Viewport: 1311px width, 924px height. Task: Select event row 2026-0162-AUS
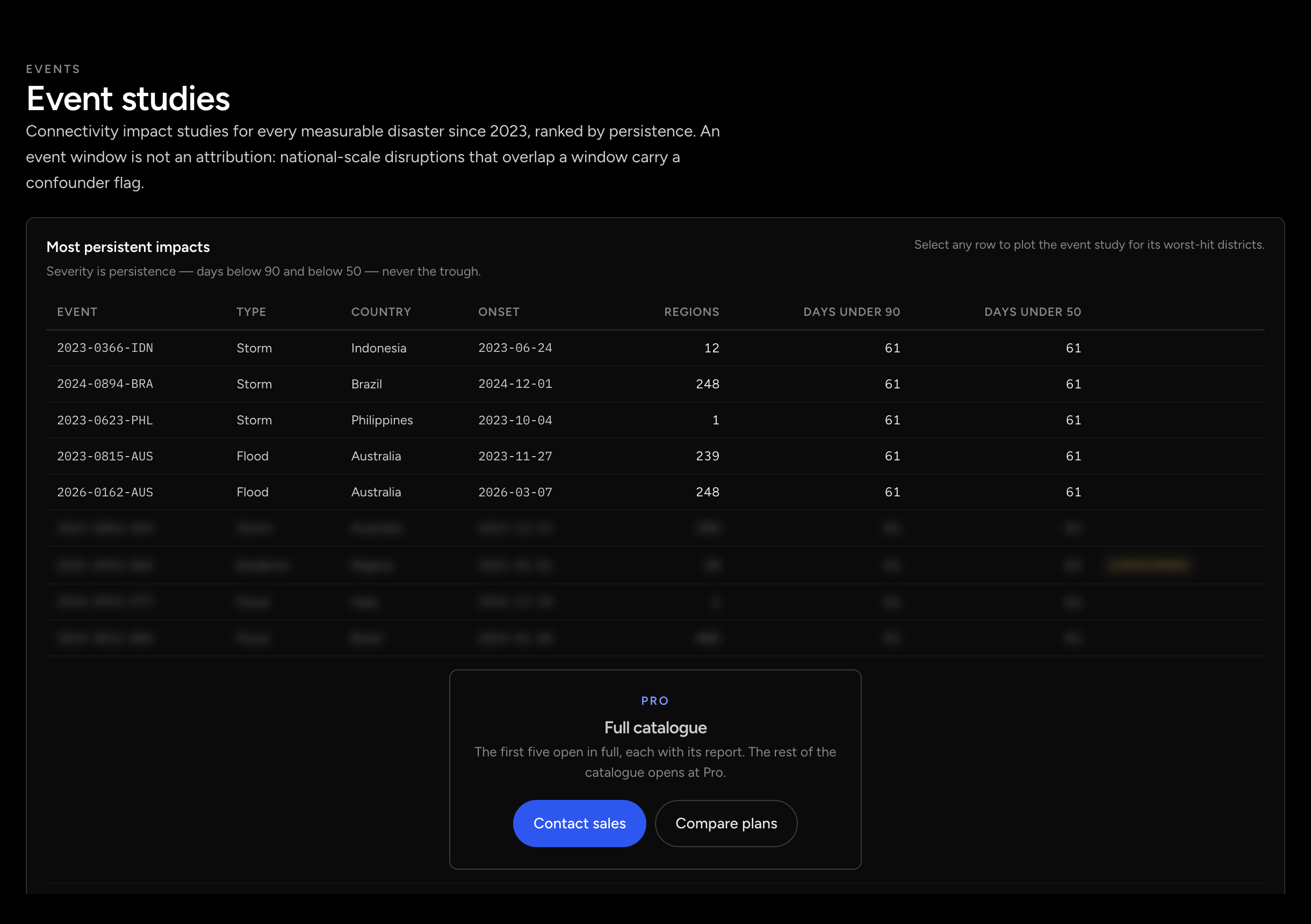655,492
